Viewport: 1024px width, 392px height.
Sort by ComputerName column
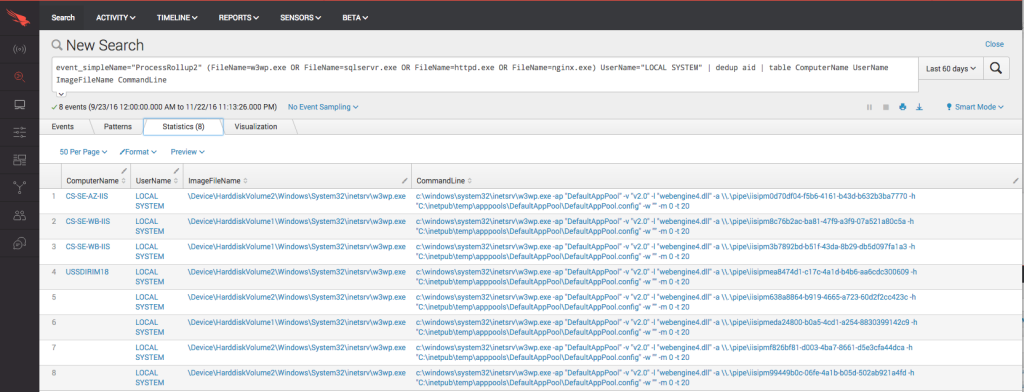(x=95, y=180)
